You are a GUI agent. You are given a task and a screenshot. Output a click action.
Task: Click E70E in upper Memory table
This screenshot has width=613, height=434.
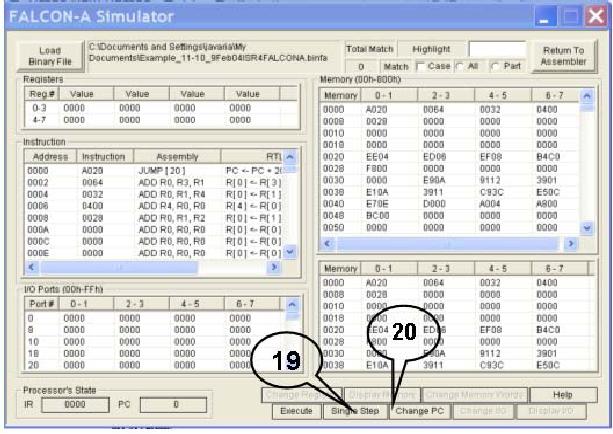377,204
